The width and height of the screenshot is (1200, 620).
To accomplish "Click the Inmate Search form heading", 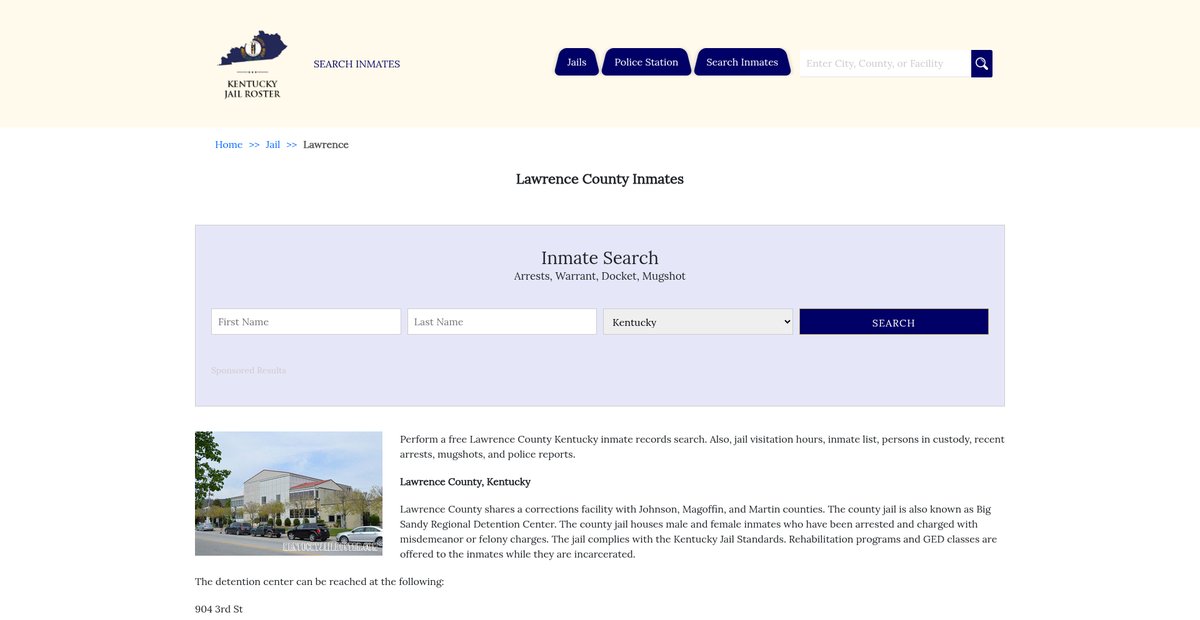I will click(x=599, y=258).
